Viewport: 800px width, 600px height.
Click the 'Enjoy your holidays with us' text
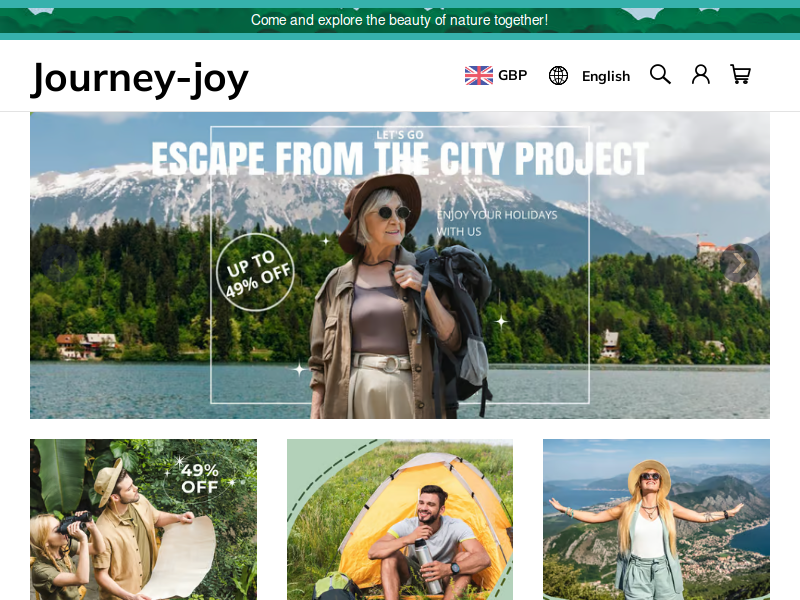click(x=497, y=223)
